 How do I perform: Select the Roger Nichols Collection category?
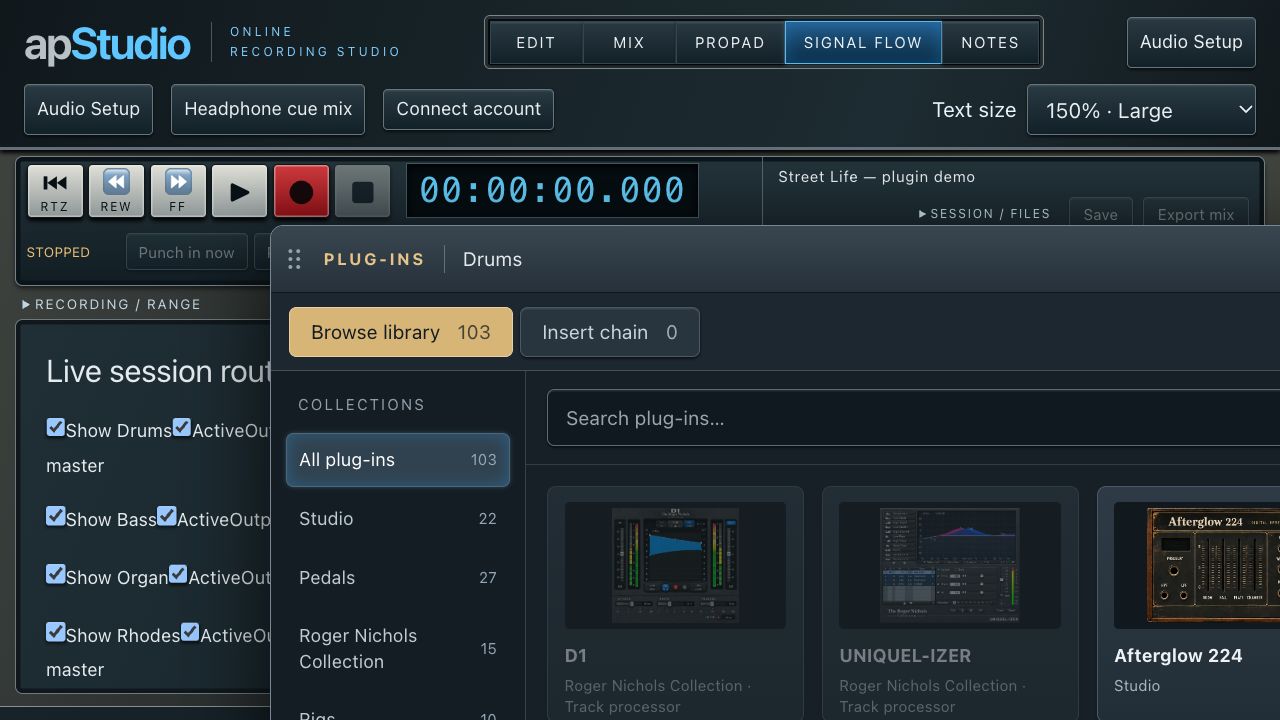[398, 649]
